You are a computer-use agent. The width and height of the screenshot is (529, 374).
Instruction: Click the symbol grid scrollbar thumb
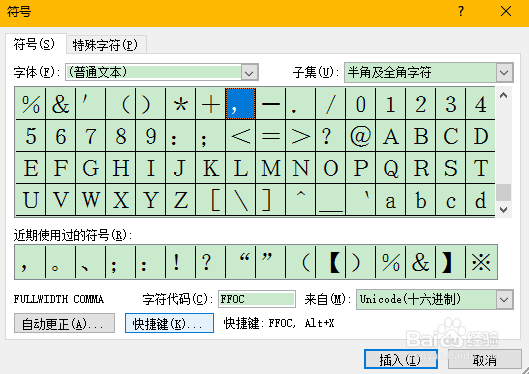(x=503, y=192)
